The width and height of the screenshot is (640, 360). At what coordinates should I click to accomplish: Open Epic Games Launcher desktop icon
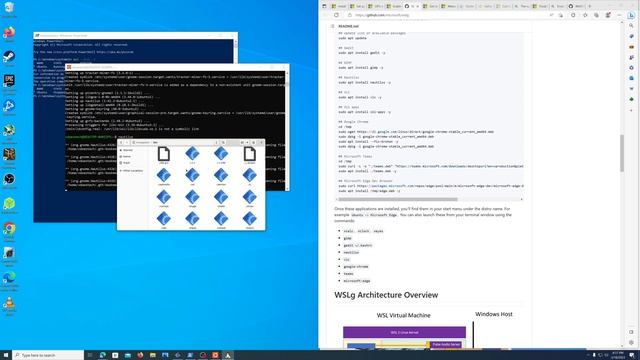[x=9, y=82]
